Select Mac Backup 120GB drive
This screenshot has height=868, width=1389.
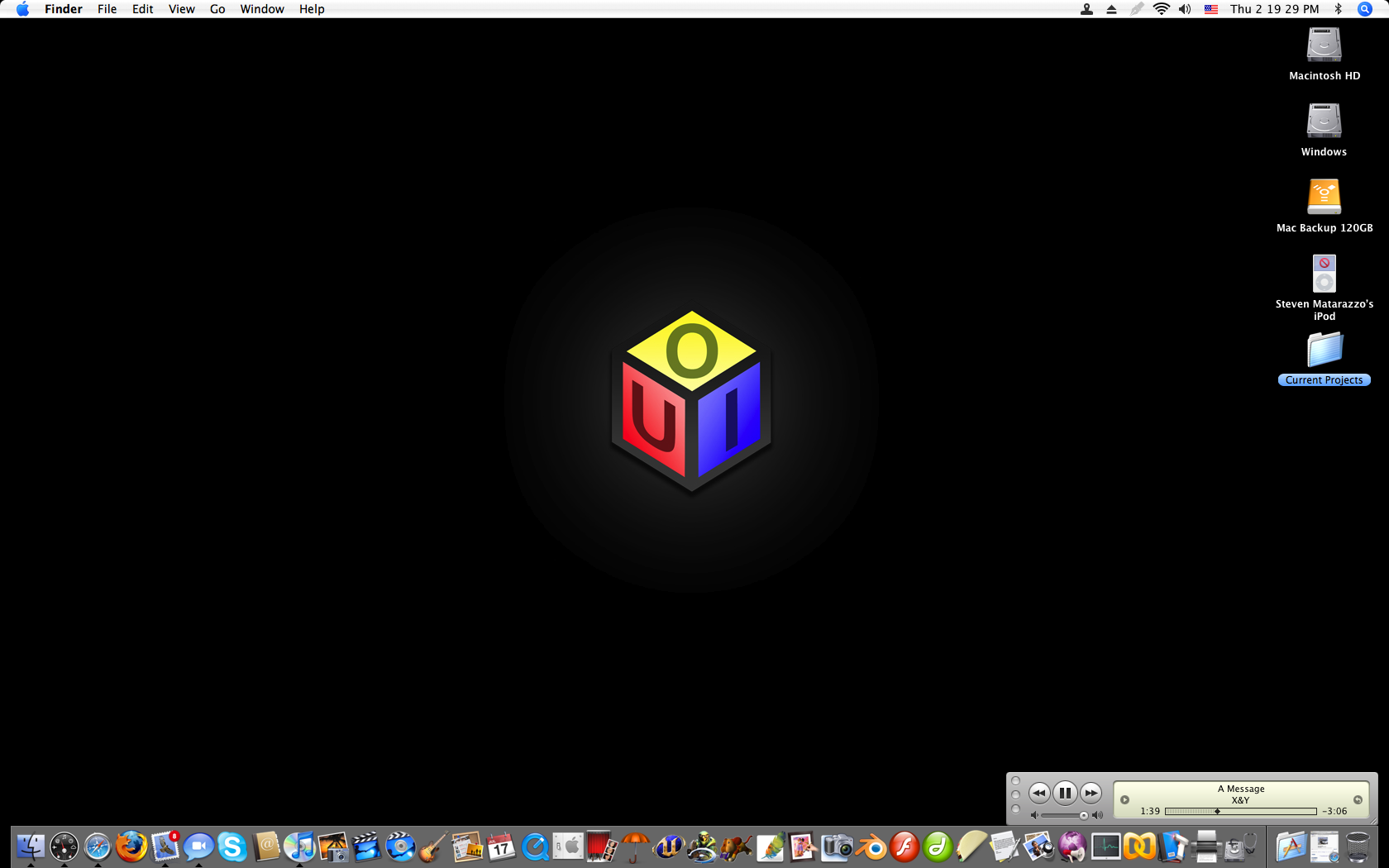tap(1324, 206)
